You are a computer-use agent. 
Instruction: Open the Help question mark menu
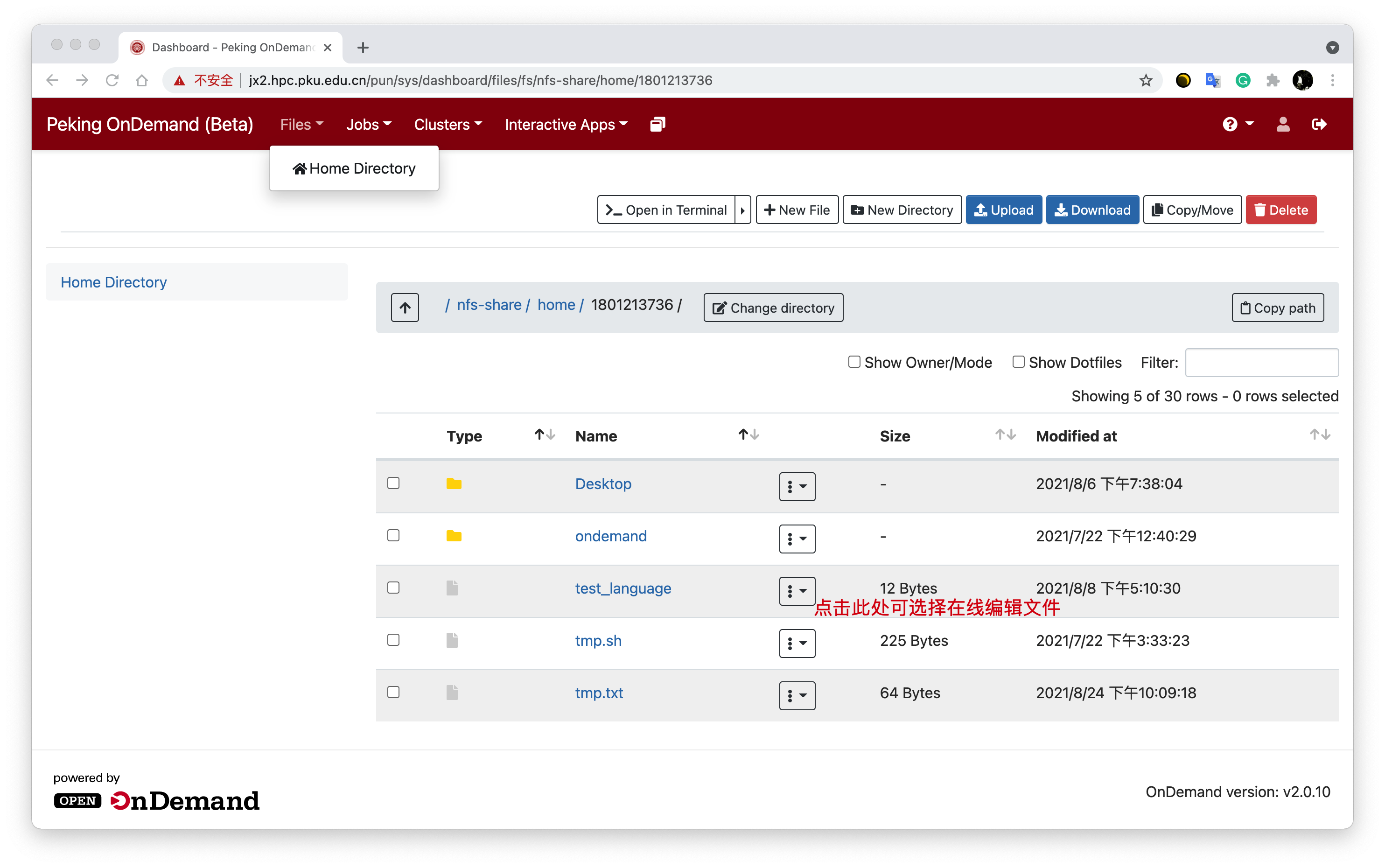click(x=1238, y=124)
